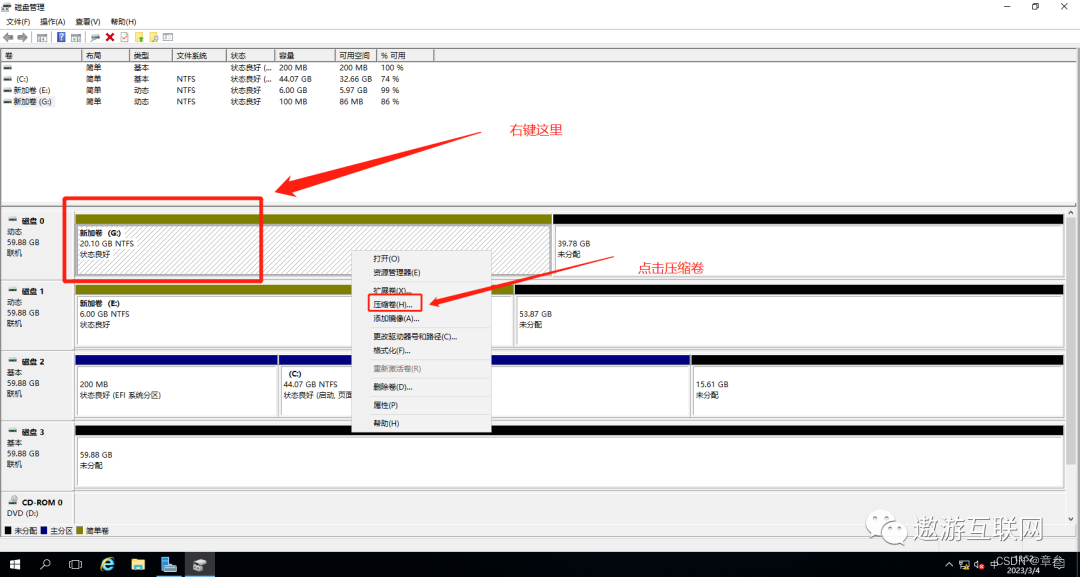Click the network icon in system tray
This screenshot has height=577, width=1080.
(964, 565)
